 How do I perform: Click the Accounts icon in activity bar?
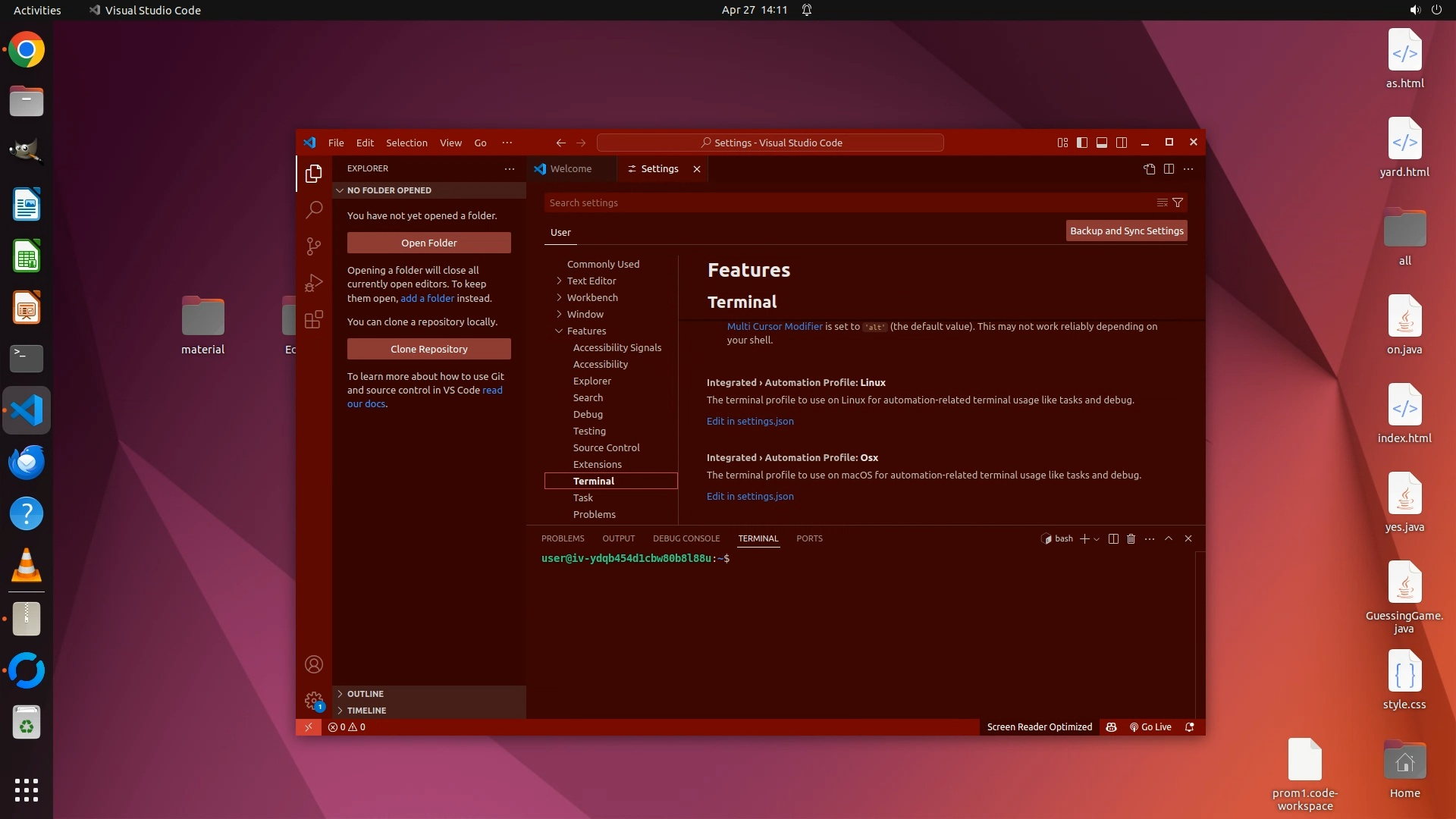pos(314,665)
